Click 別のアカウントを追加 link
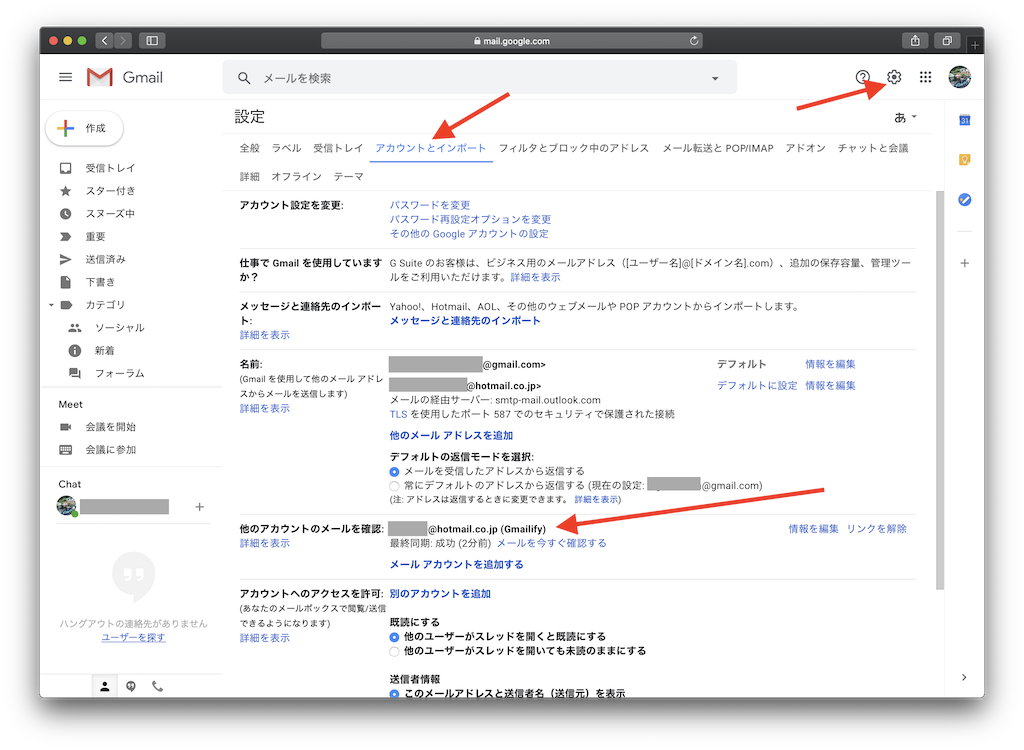The width and height of the screenshot is (1024, 750). click(x=440, y=594)
